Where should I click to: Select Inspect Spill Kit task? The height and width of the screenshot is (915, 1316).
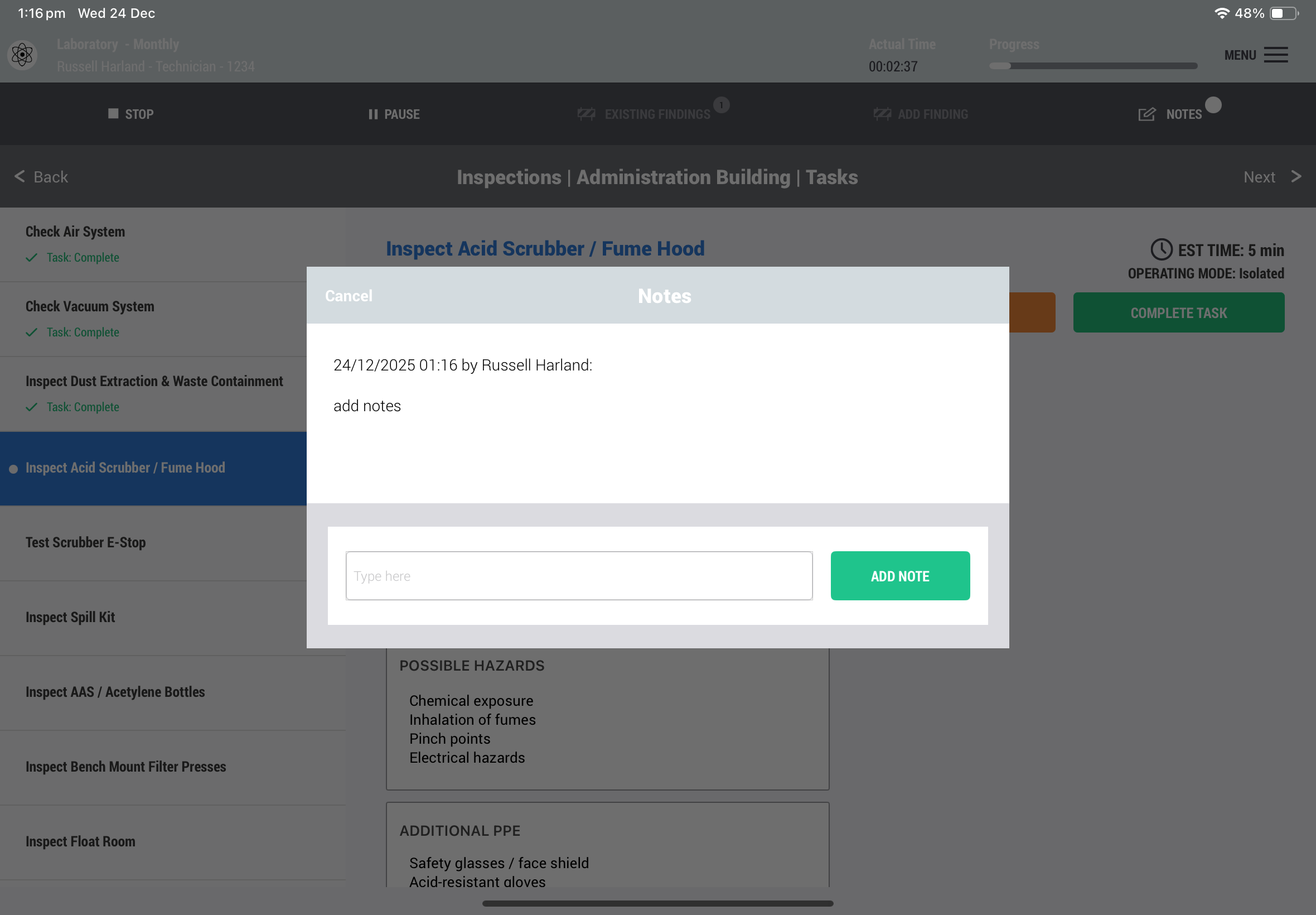click(70, 618)
